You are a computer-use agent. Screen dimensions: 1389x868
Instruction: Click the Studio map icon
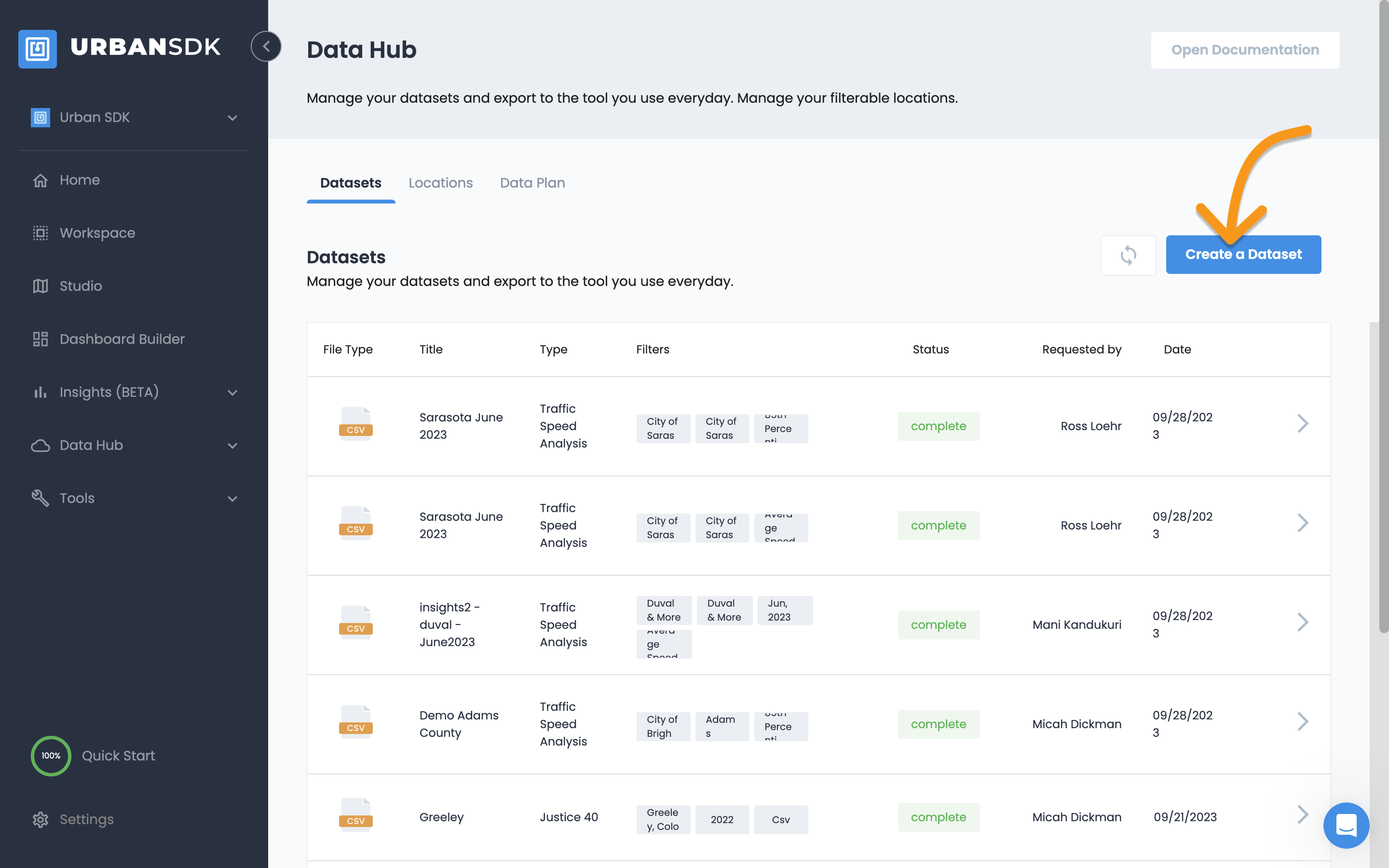coord(40,286)
